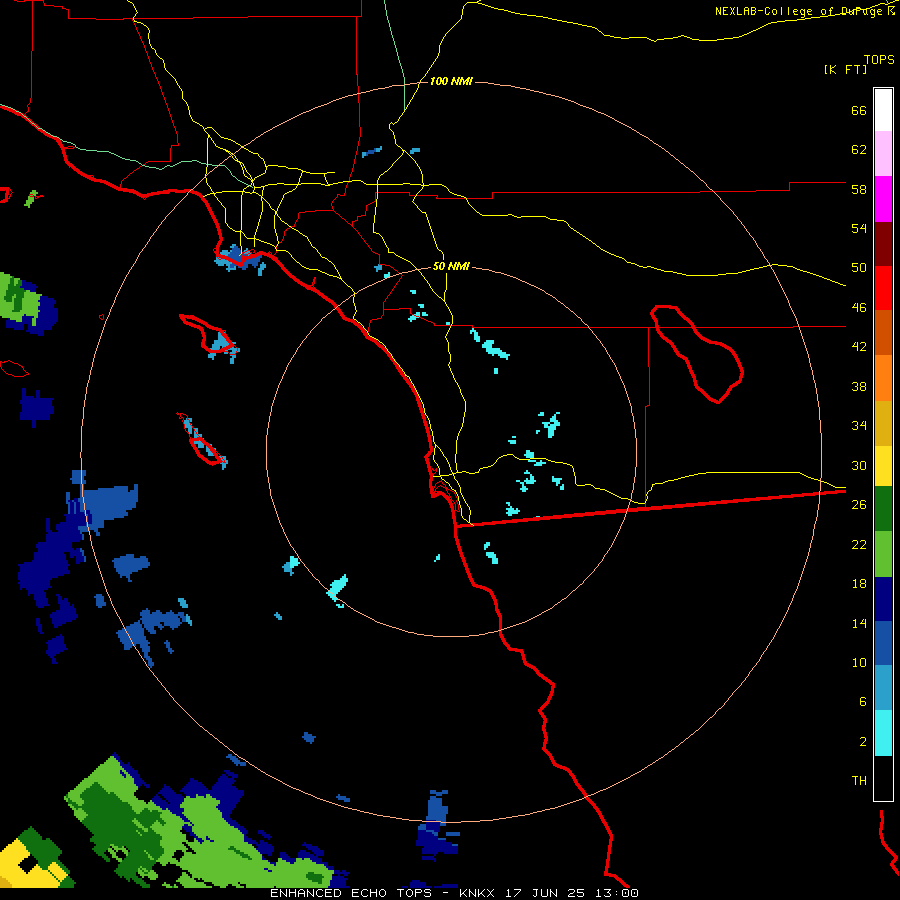Click the 46 legend value

click(859, 307)
